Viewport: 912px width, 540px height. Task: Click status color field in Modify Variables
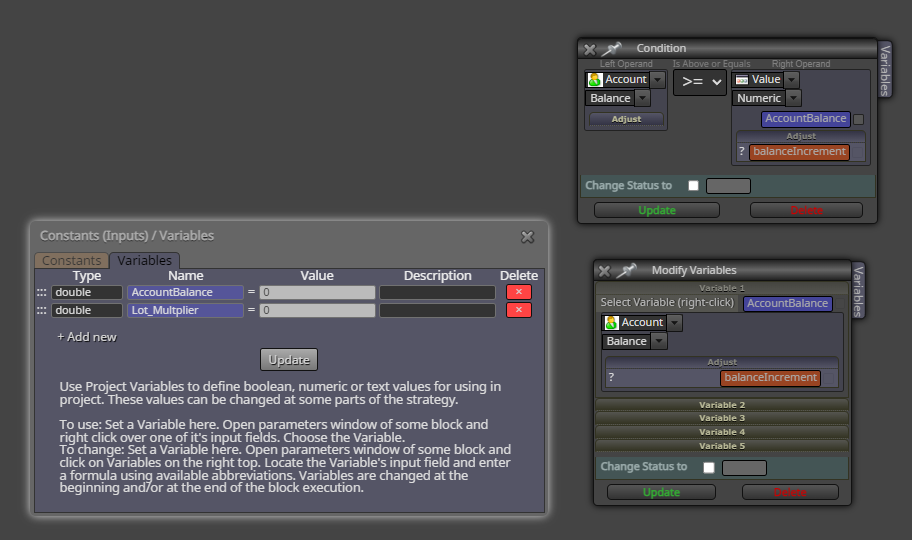point(744,467)
